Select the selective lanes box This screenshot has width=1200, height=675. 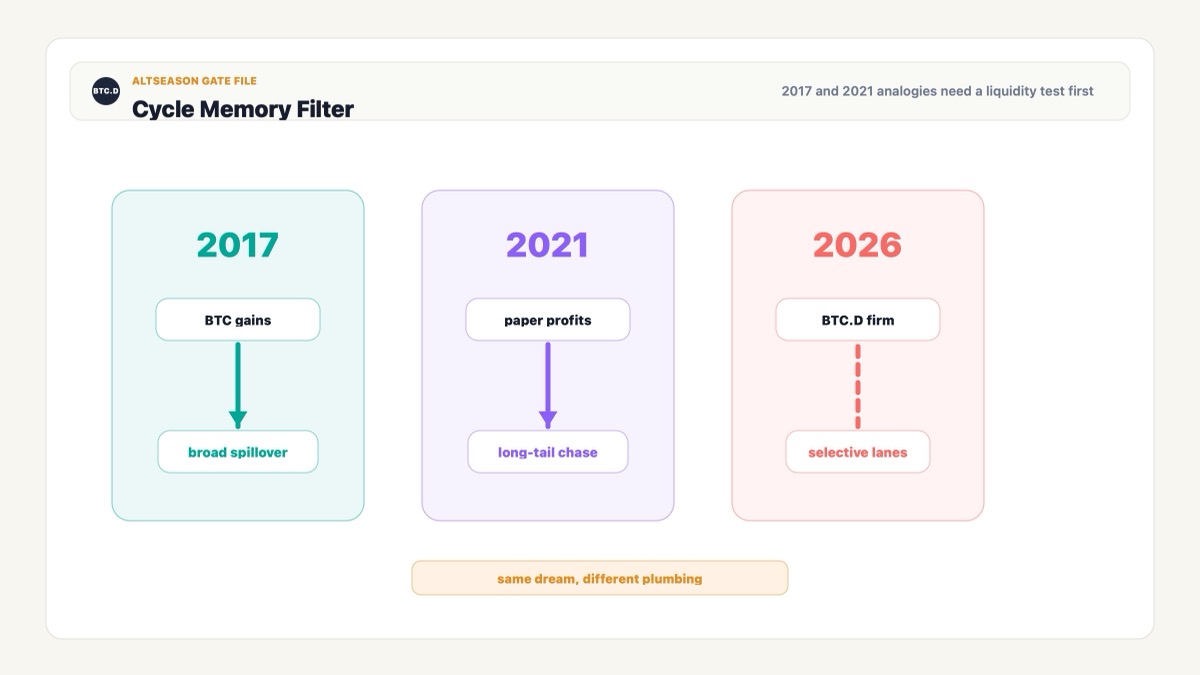(858, 452)
